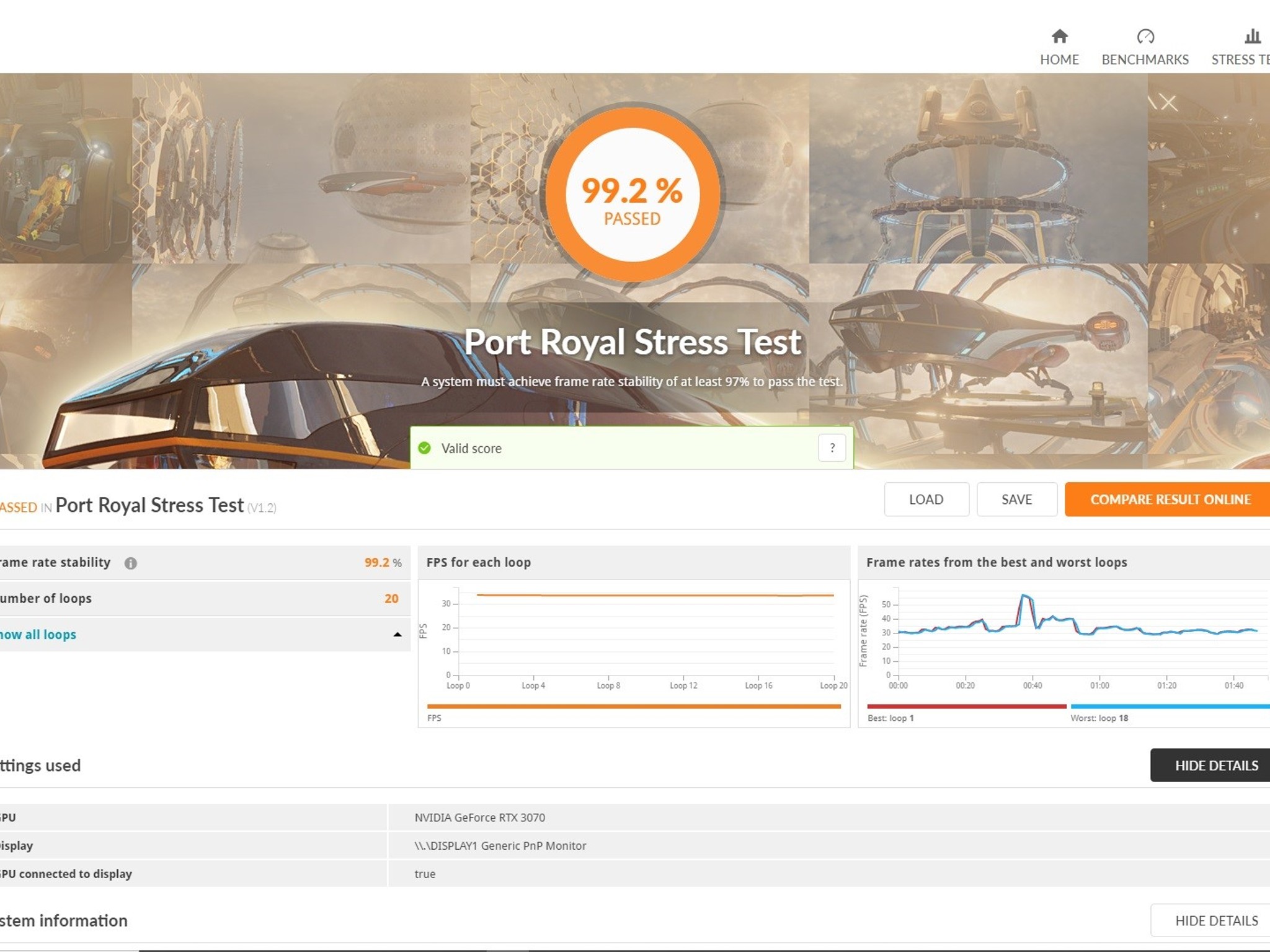
Task: Click the Show all loops link
Action: 38,635
